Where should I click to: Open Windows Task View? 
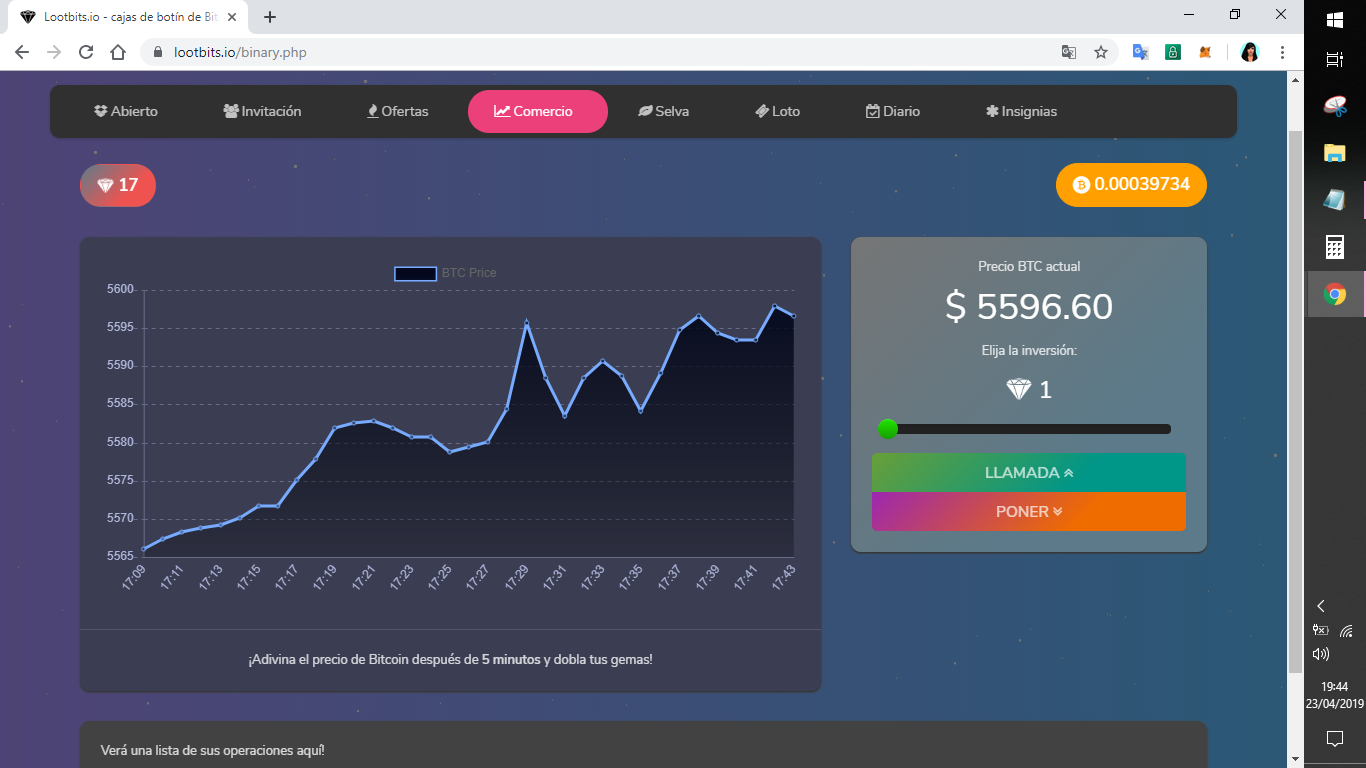pos(1334,60)
